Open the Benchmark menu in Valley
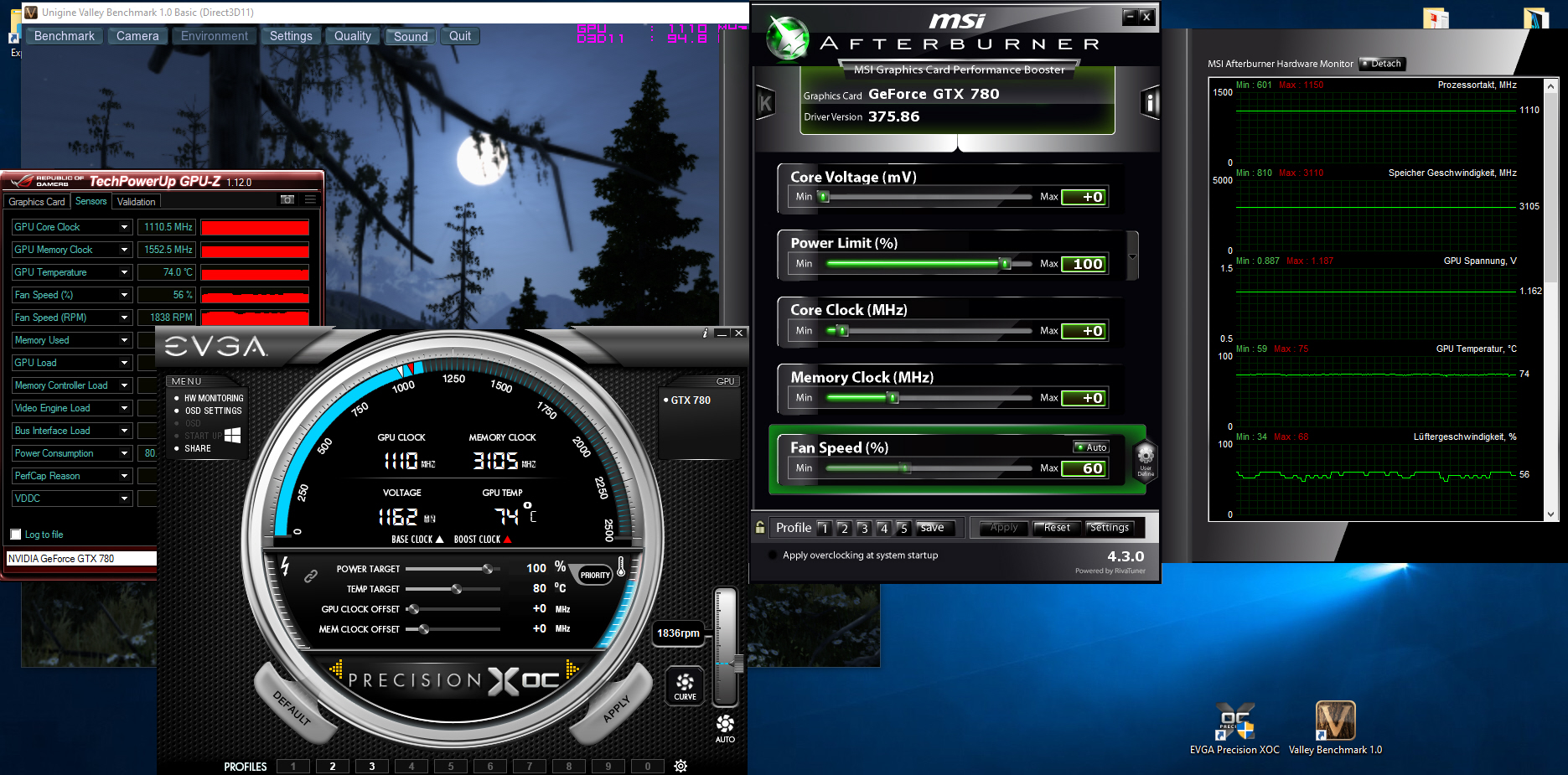This screenshot has height=775, width=1568. click(x=65, y=36)
